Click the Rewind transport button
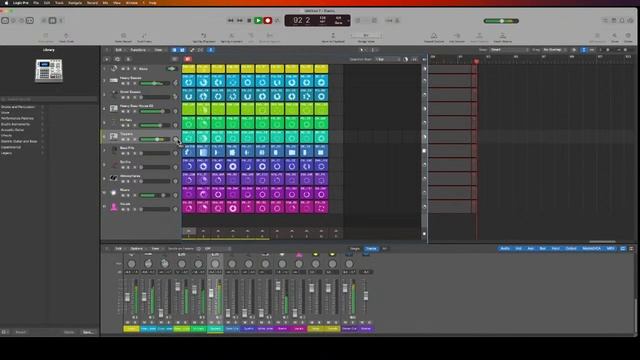 click(231, 20)
